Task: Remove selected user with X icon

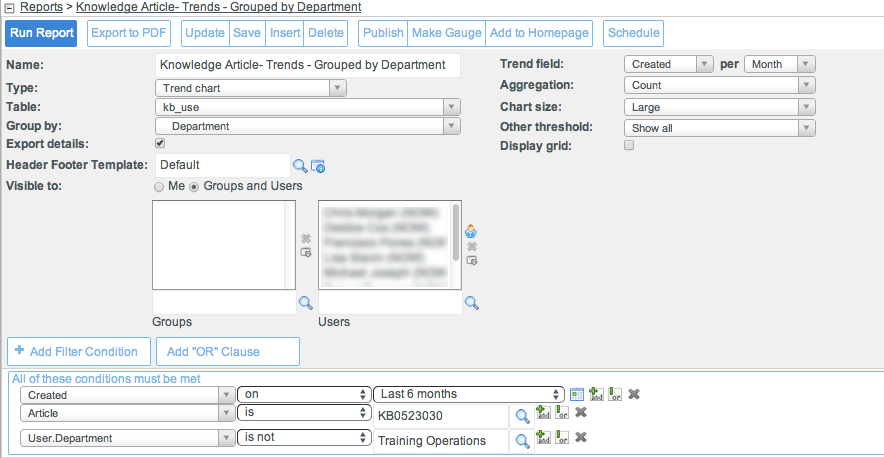Action: (x=472, y=246)
